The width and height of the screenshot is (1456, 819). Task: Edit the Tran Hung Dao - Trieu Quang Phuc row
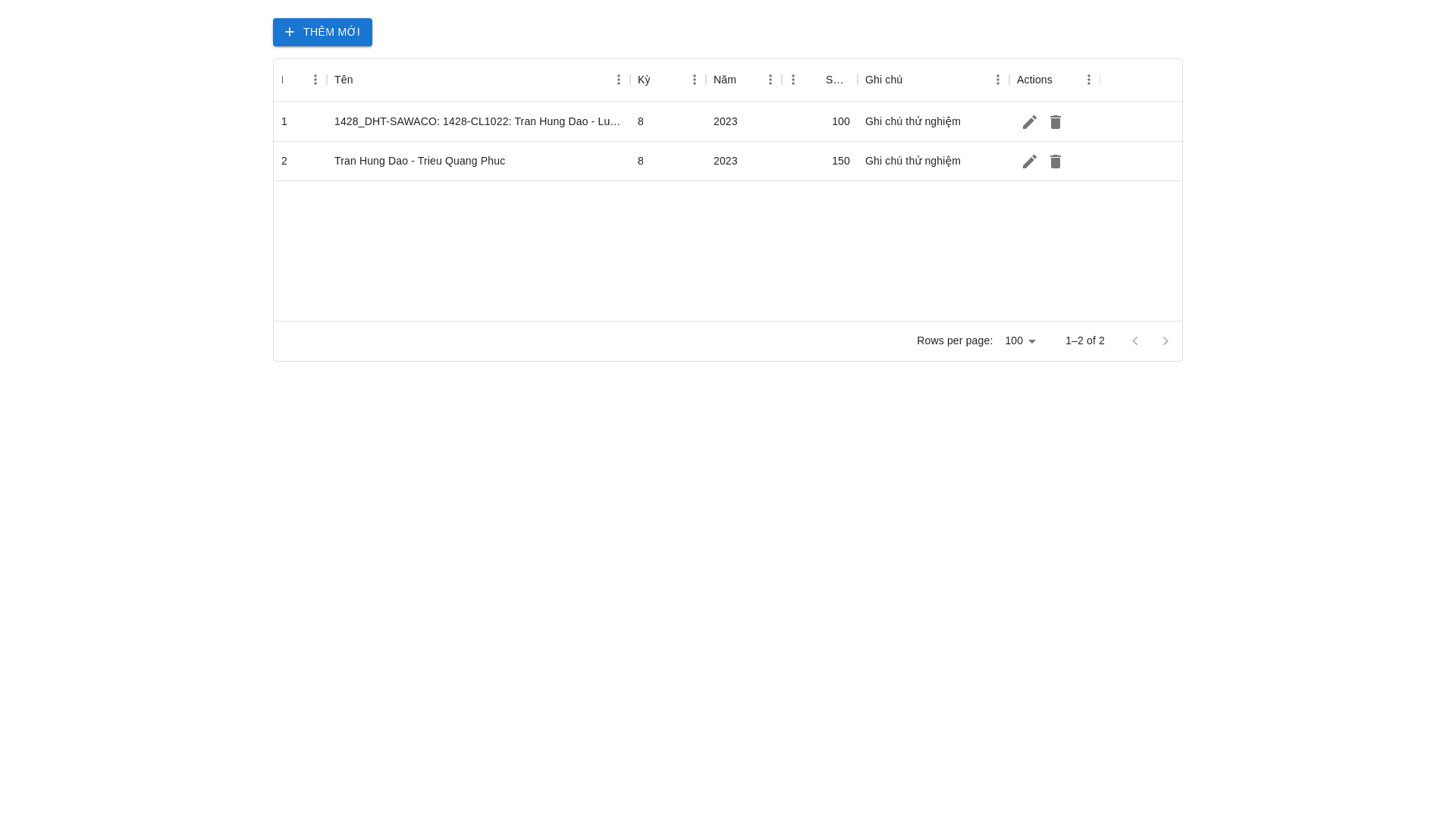click(1029, 162)
